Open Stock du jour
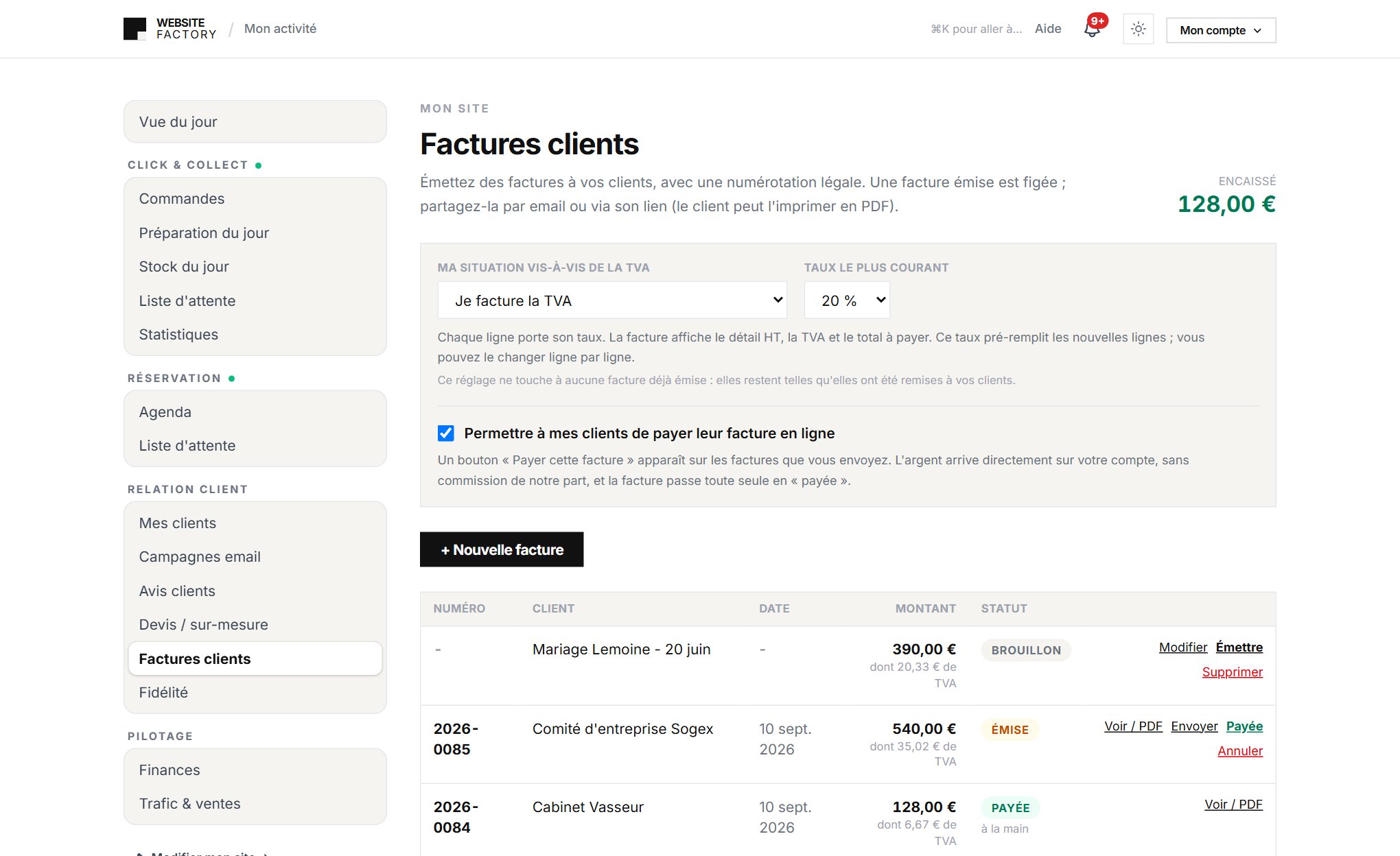 [x=255, y=267]
